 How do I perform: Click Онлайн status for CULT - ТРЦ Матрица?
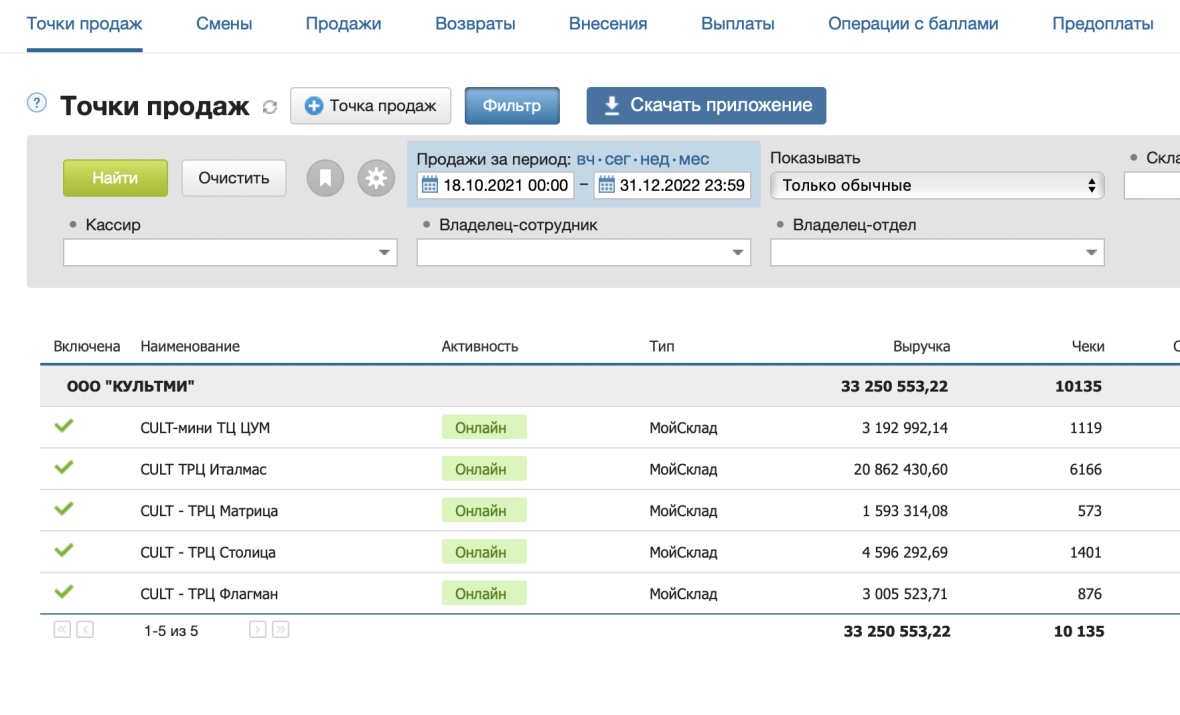tap(484, 510)
